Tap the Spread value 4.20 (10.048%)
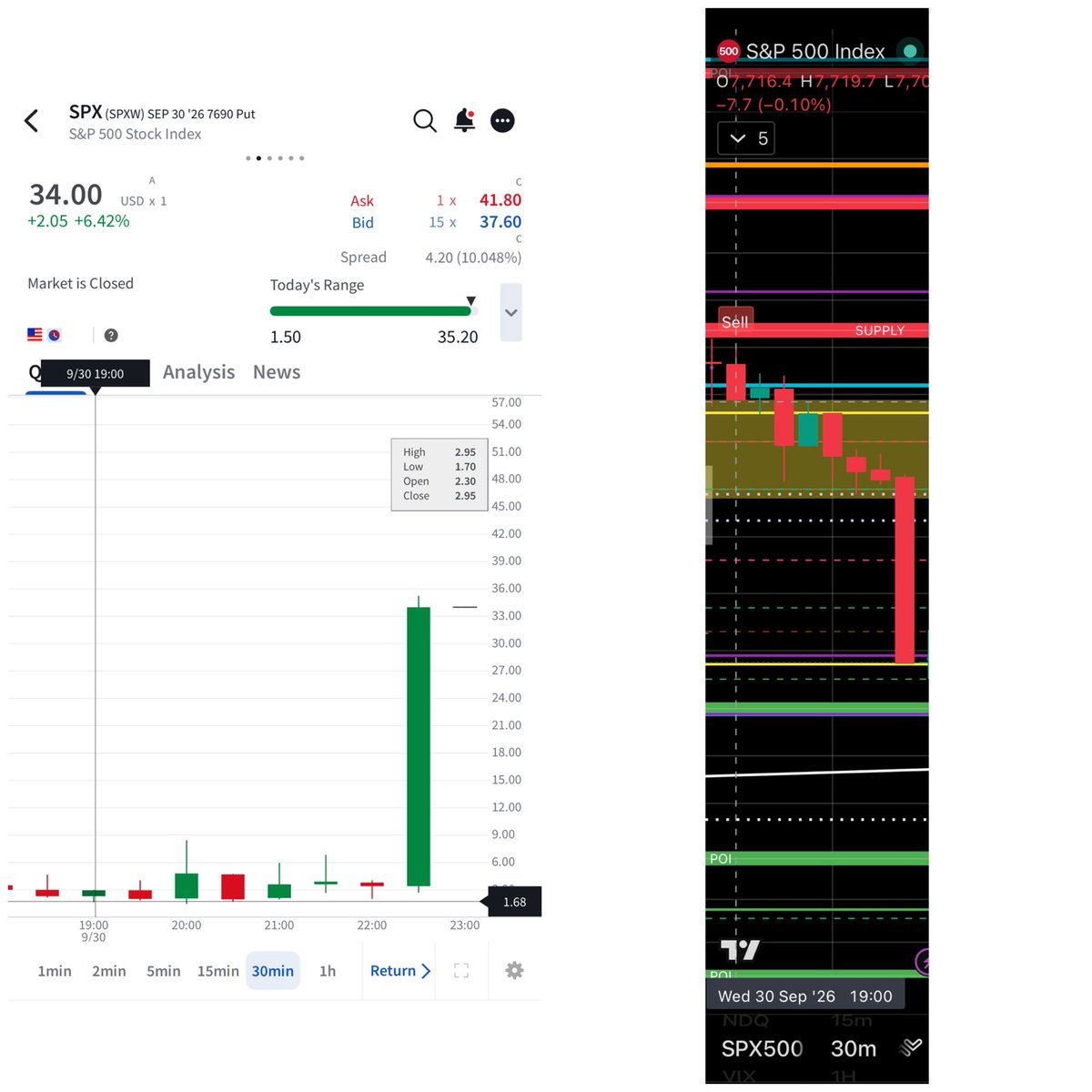1092x1092 pixels. coord(473,258)
